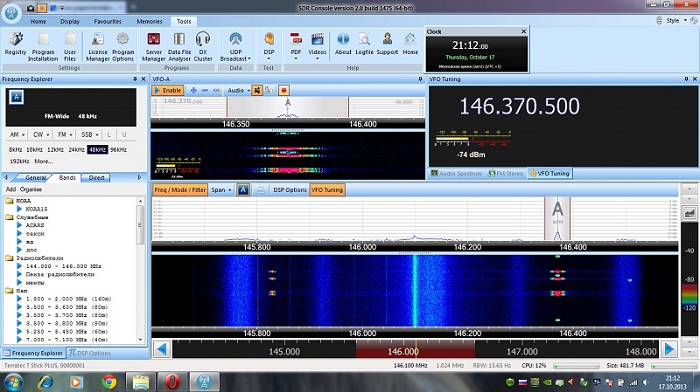Open the PDF help dropdown
The image size is (700, 392).
point(296,46)
